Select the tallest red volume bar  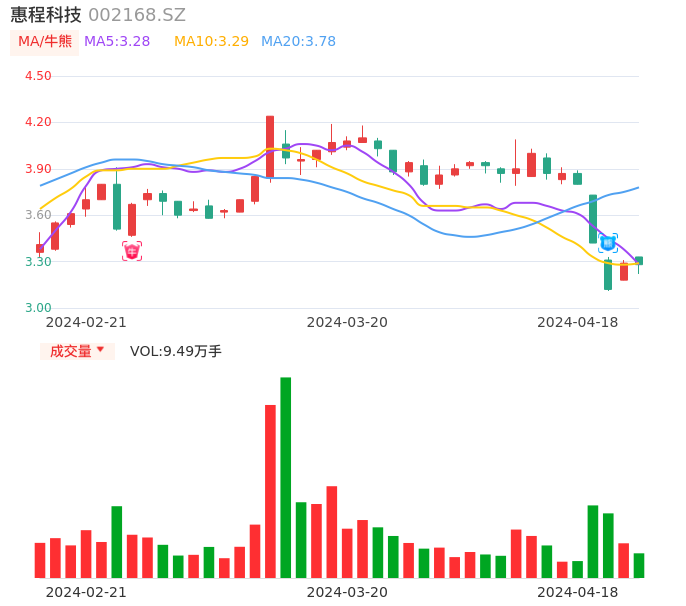[270, 491]
